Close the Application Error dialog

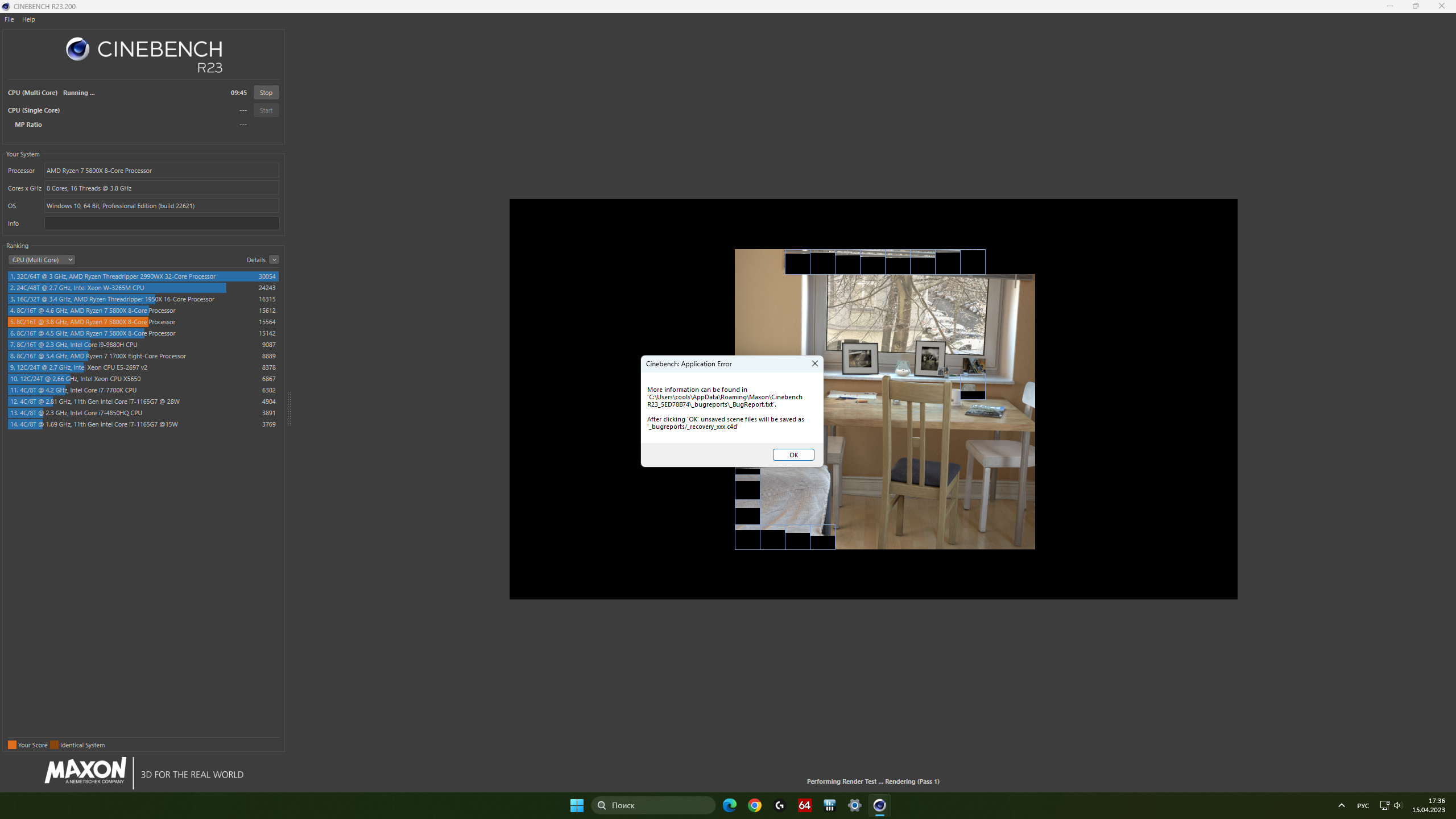(814, 363)
